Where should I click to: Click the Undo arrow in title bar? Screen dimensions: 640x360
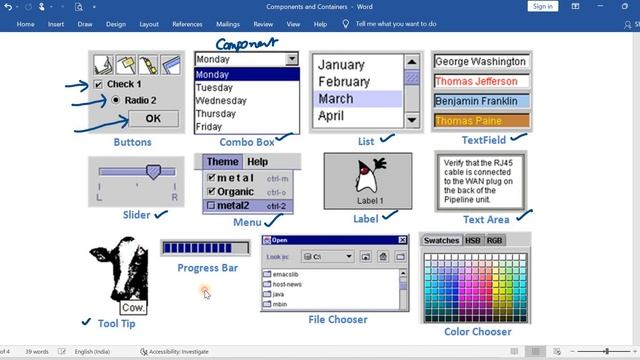tap(8, 7)
